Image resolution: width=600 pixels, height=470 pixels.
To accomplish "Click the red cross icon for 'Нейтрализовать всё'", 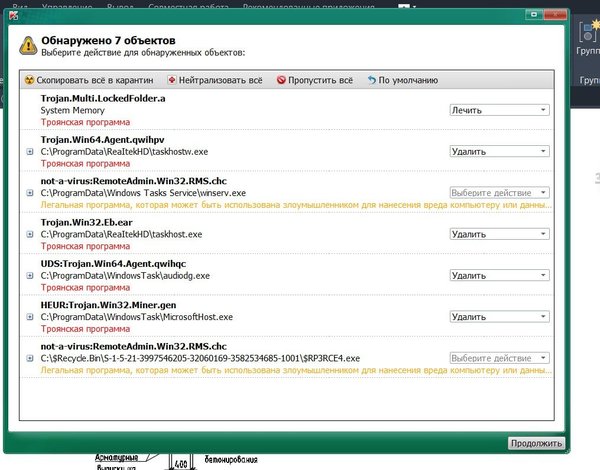I will pos(173,79).
